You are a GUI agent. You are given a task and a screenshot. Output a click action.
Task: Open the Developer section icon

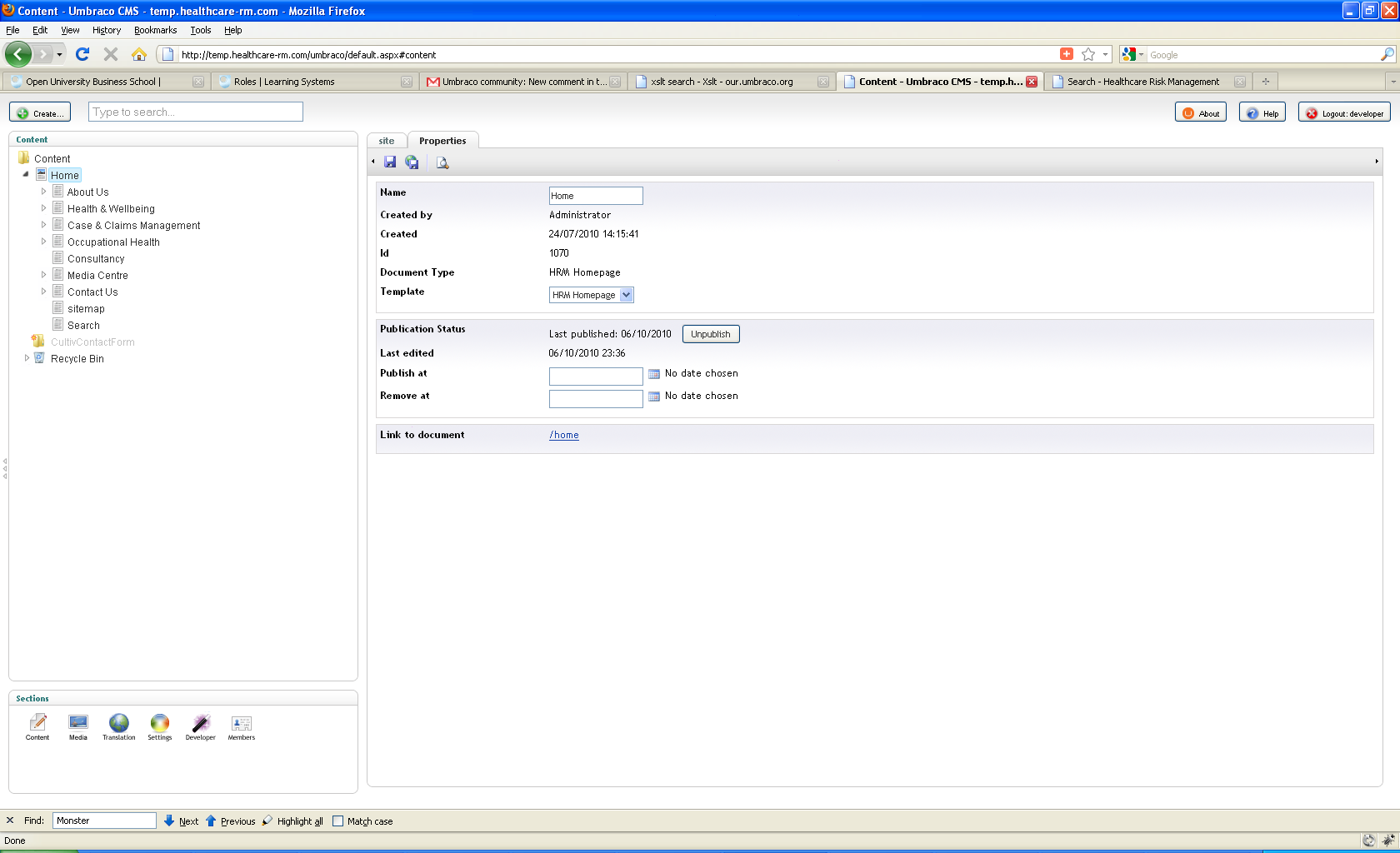pyautogui.click(x=201, y=727)
